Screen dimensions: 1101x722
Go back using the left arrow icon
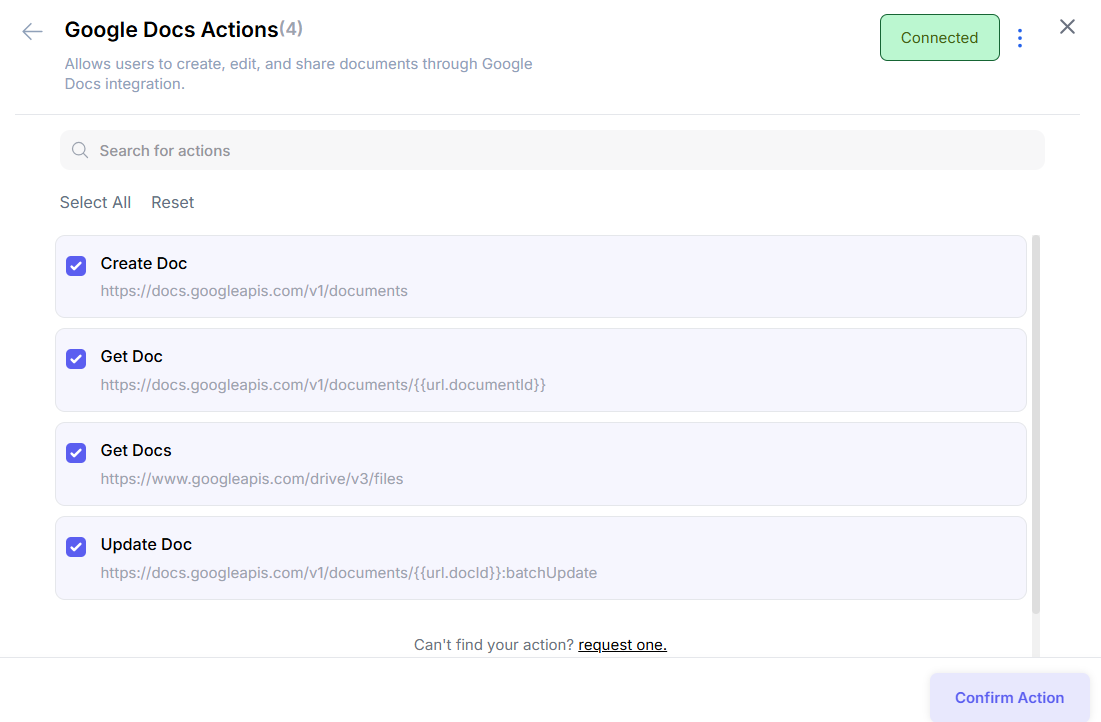click(x=32, y=32)
